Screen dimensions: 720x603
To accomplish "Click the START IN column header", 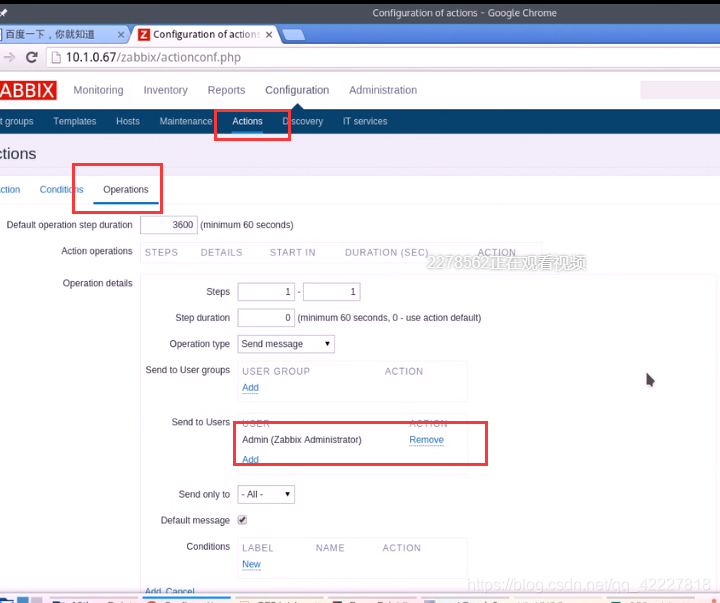I will point(292,253).
